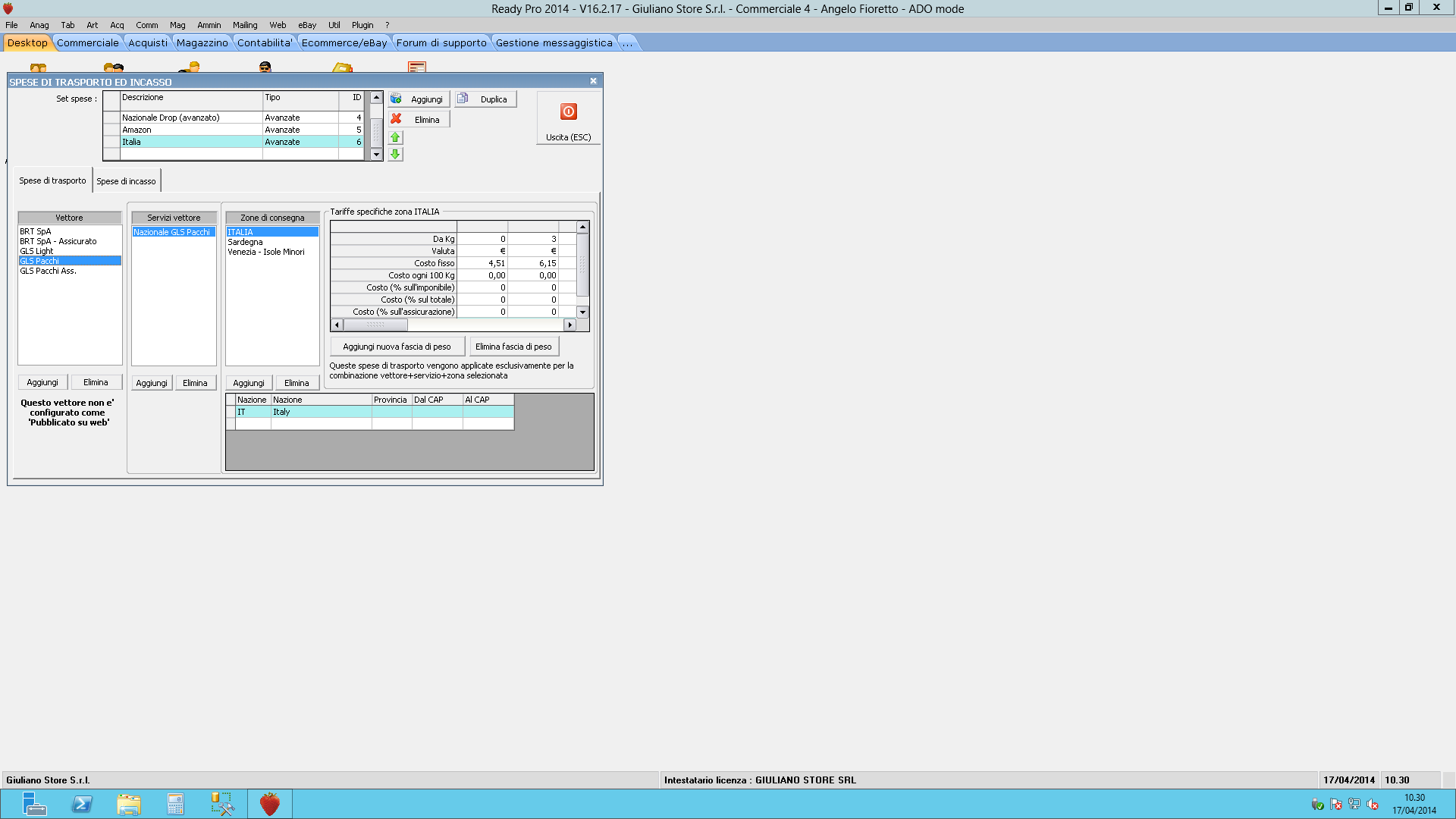Open Server Manager from taskbar
The width and height of the screenshot is (1456, 819).
[33, 804]
